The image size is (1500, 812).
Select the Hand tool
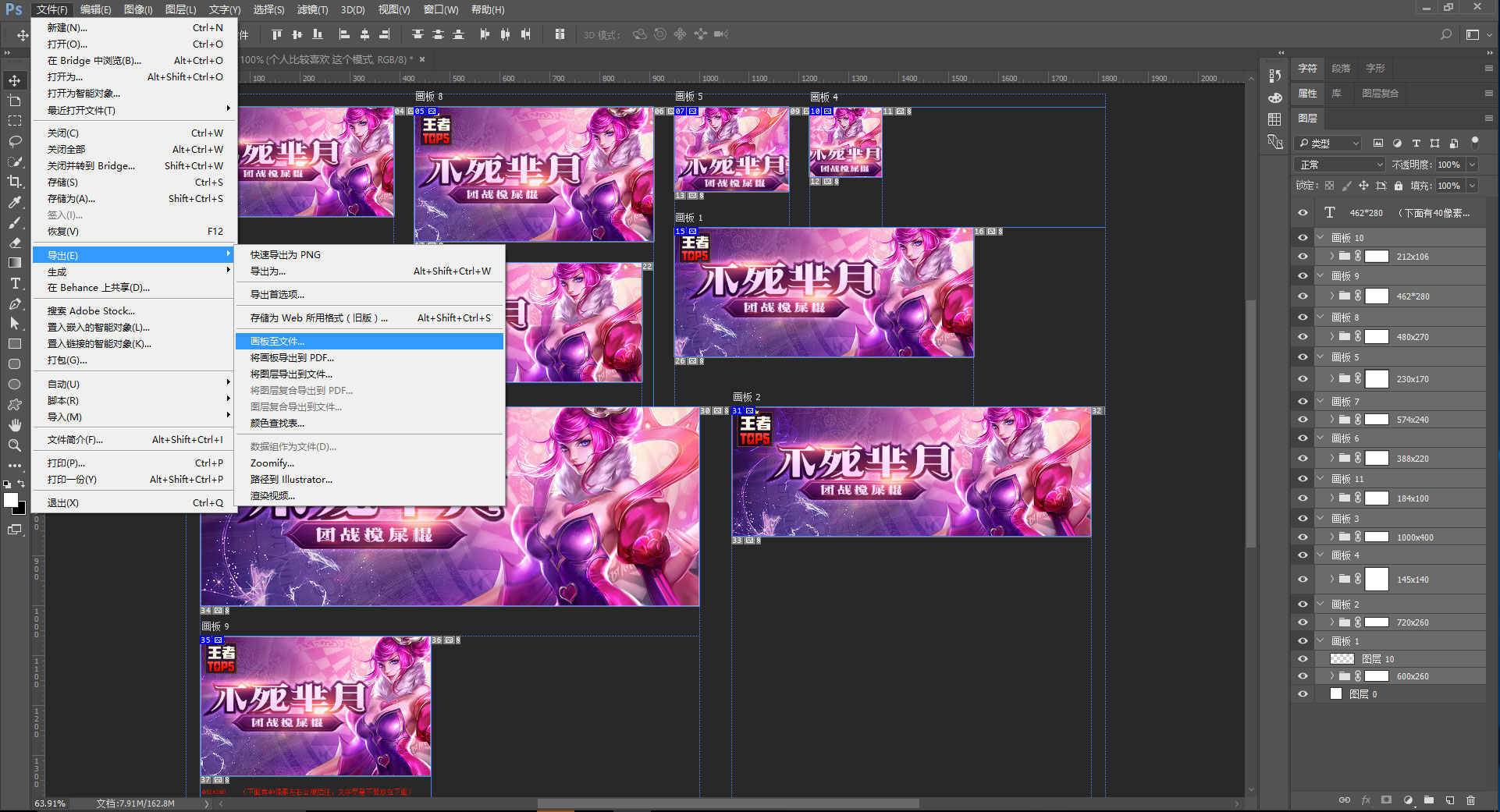(x=15, y=425)
